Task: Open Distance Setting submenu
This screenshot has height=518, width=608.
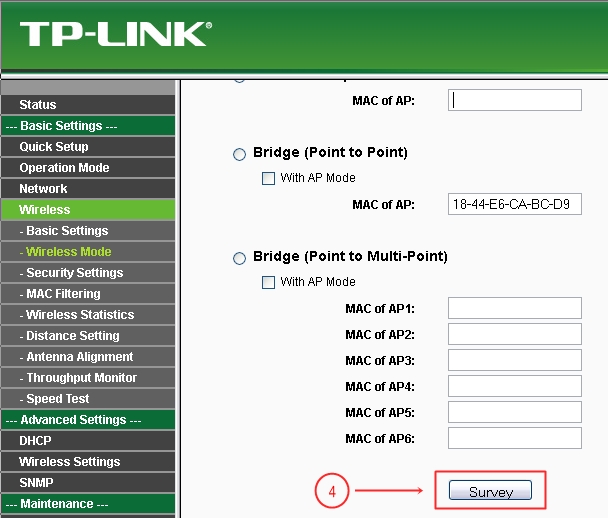Action: 88,335
